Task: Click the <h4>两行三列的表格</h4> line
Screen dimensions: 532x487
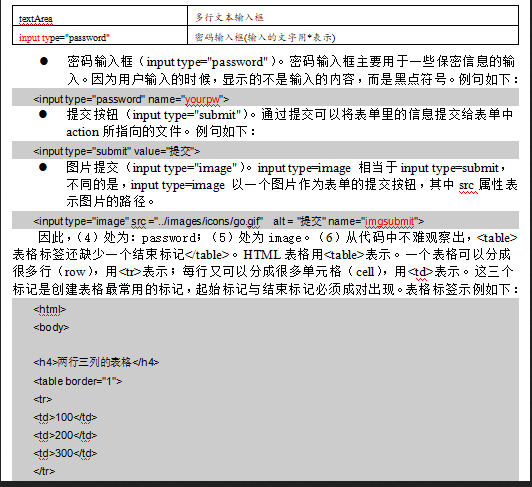Action: coord(96,362)
